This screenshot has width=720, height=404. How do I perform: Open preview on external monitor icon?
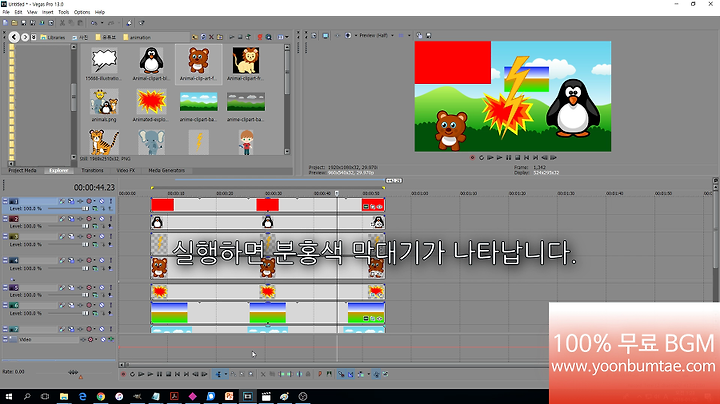click(326, 35)
